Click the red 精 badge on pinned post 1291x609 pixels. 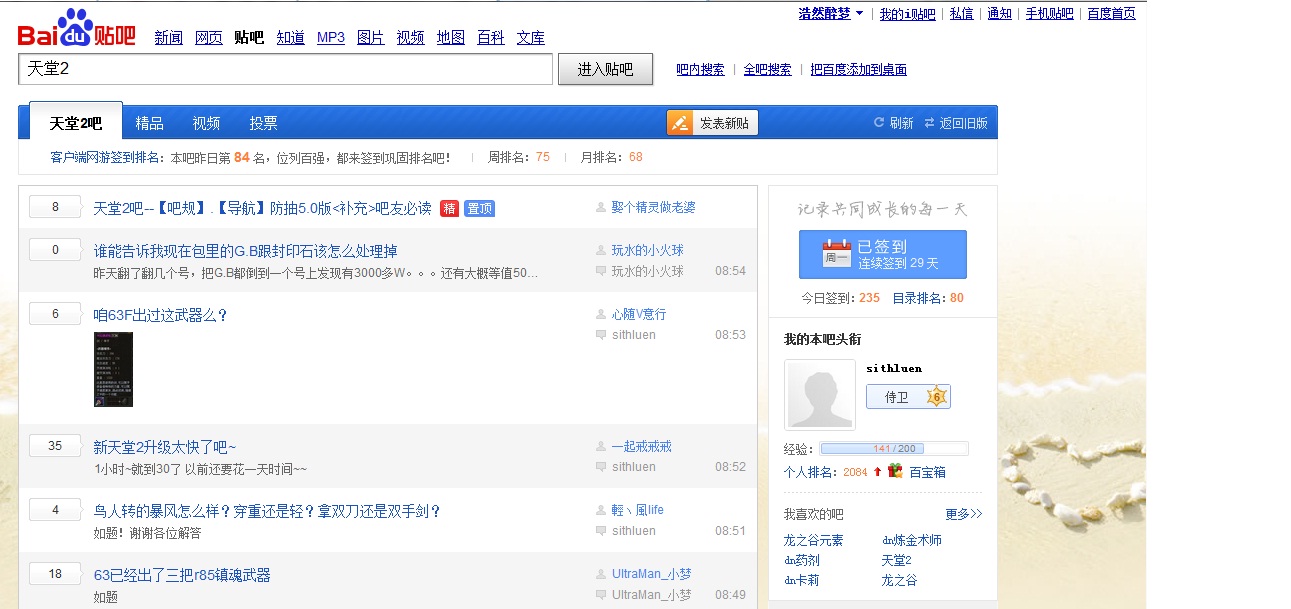(449, 208)
